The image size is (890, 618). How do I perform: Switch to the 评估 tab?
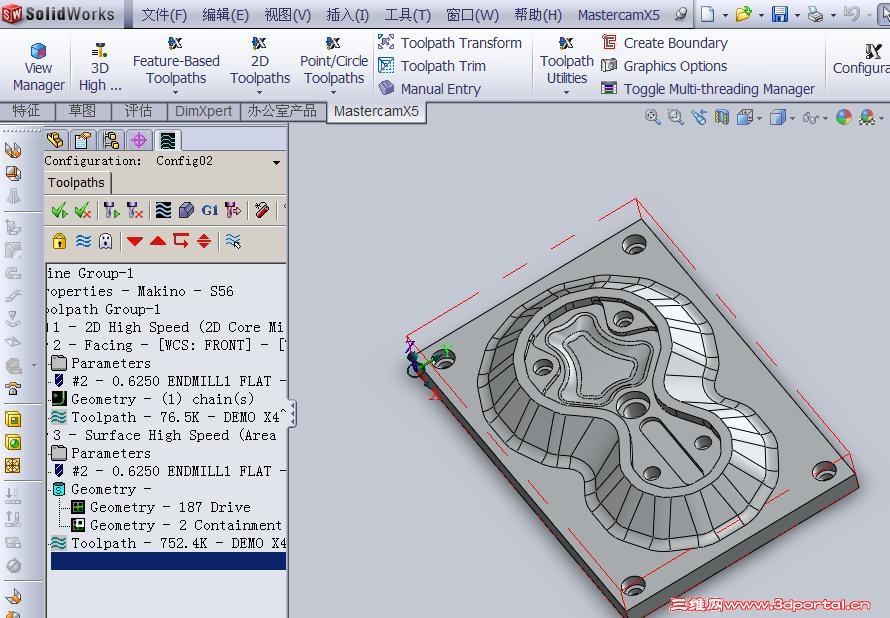pyautogui.click(x=138, y=111)
